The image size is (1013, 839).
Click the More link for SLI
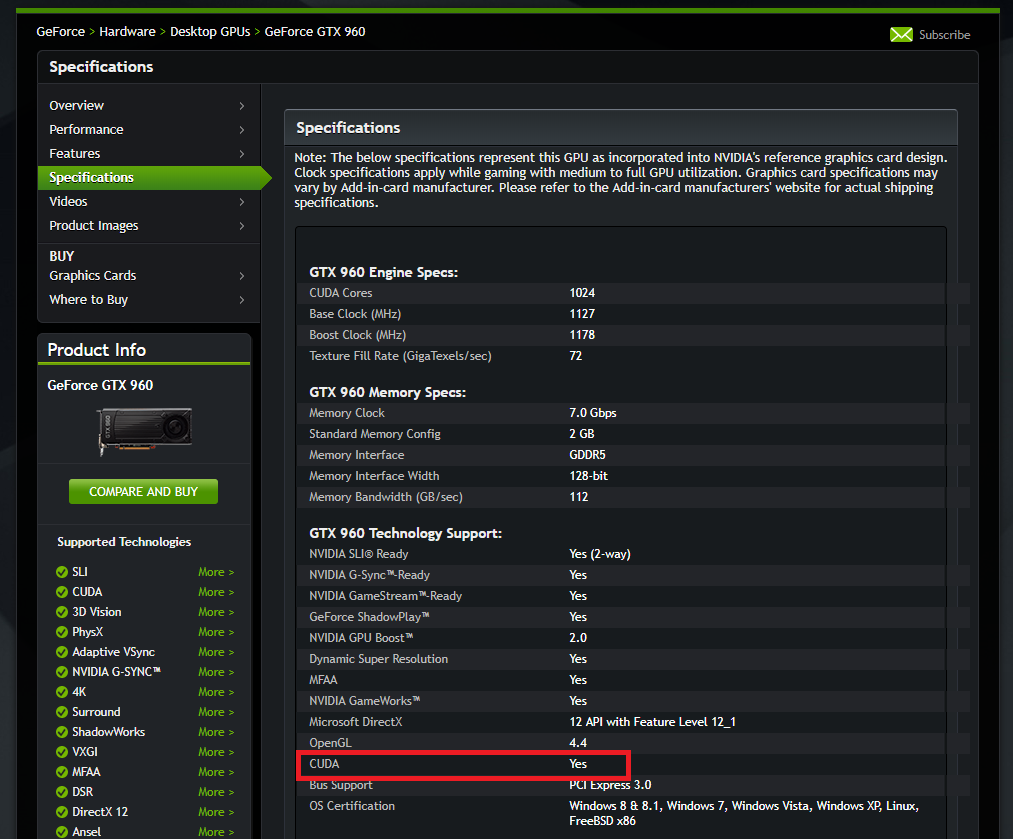(x=216, y=572)
